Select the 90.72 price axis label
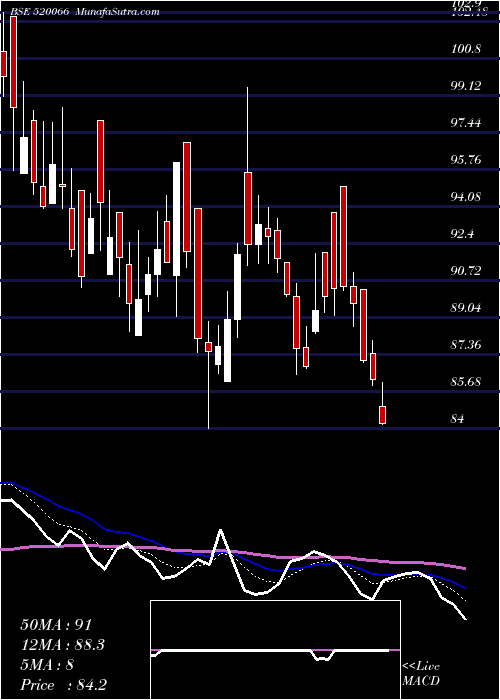Image resolution: width=500 pixels, height=700 pixels. pos(466,271)
